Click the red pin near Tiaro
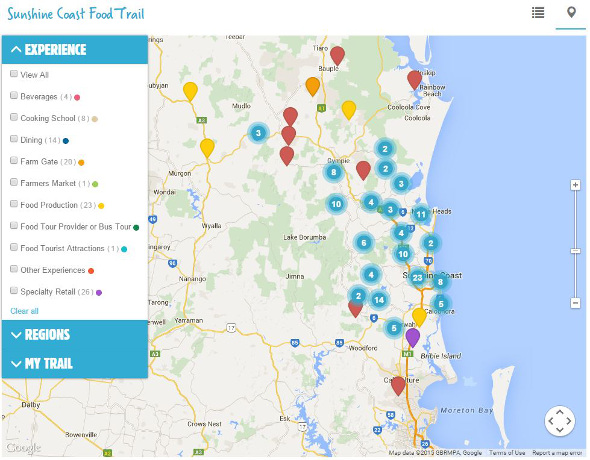 (338, 56)
